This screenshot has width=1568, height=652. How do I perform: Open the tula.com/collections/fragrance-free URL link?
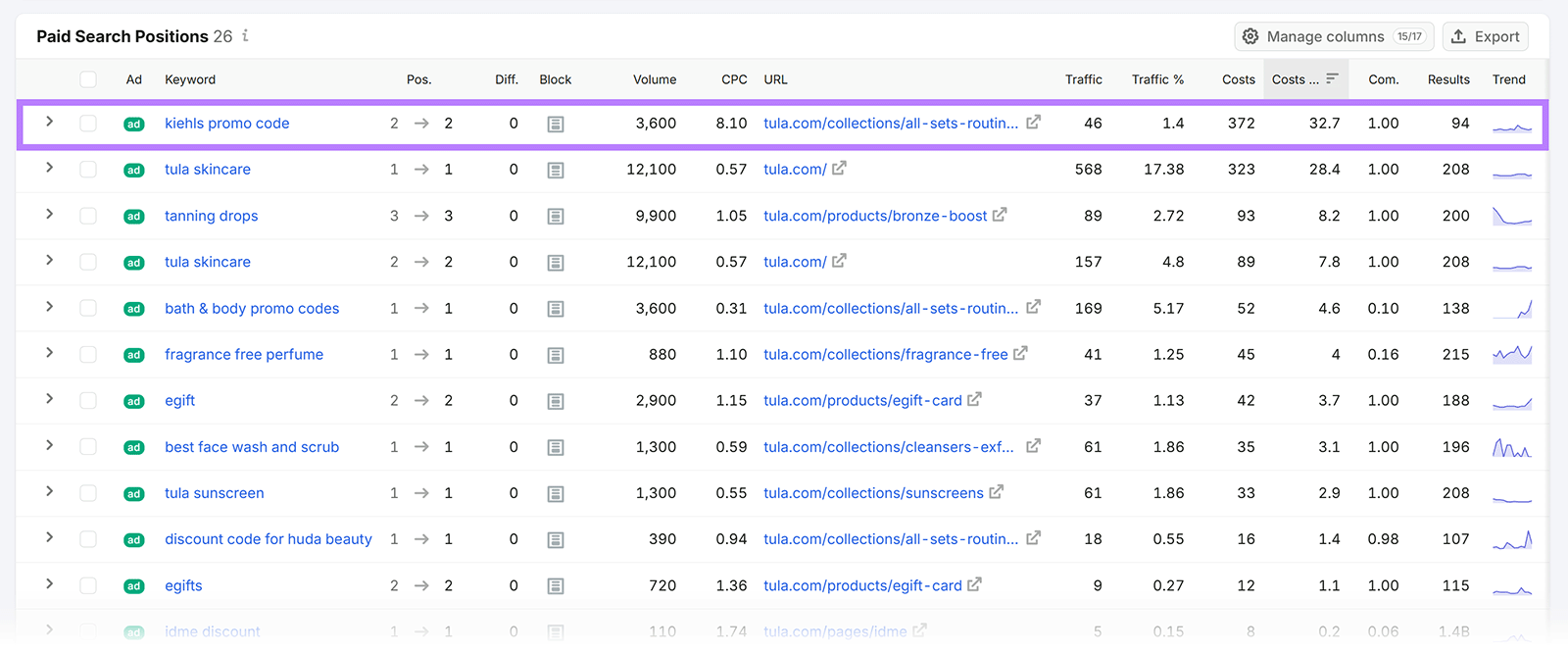click(x=886, y=354)
